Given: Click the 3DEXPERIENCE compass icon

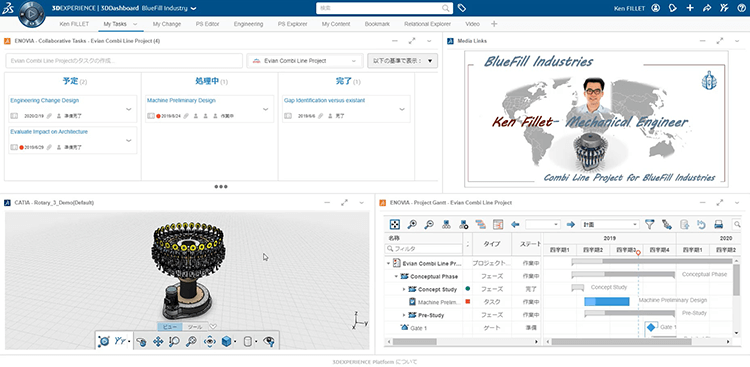Looking at the screenshot, I should [x=32, y=14].
